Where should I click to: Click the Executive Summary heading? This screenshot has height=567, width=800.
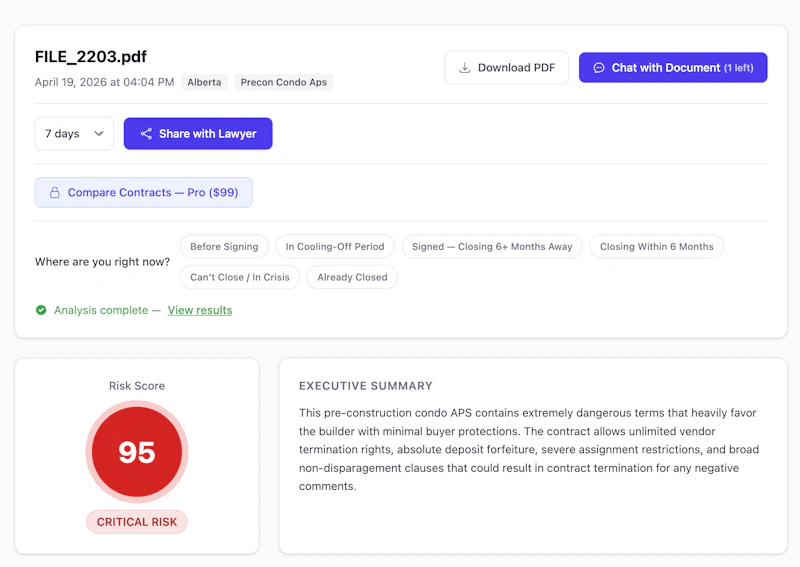pos(365,386)
